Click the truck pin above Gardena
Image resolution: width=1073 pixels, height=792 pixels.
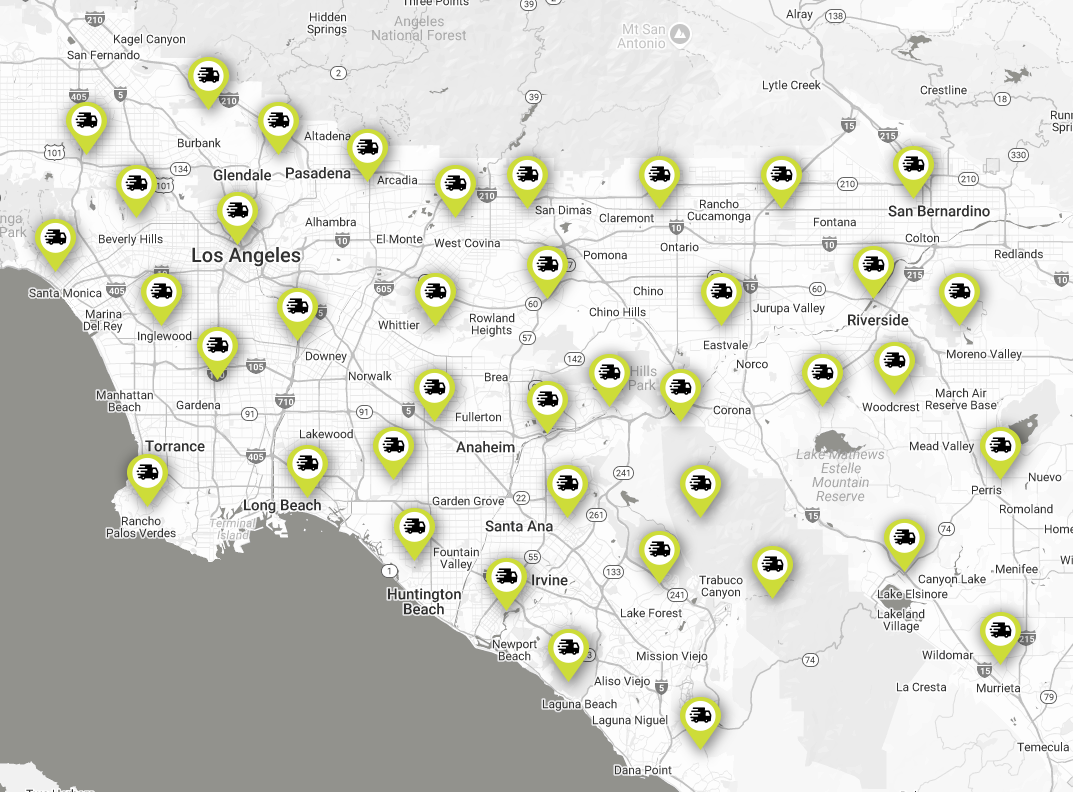point(217,346)
